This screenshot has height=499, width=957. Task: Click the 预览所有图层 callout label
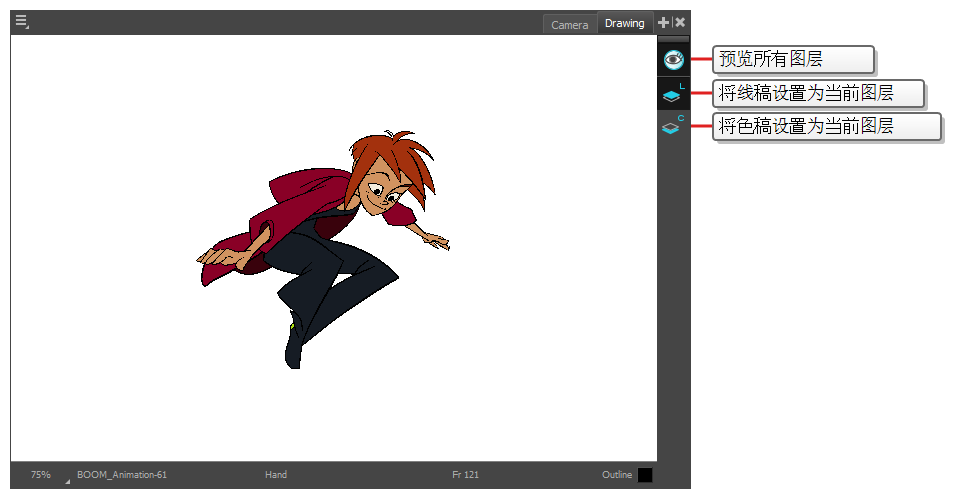[x=793, y=60]
